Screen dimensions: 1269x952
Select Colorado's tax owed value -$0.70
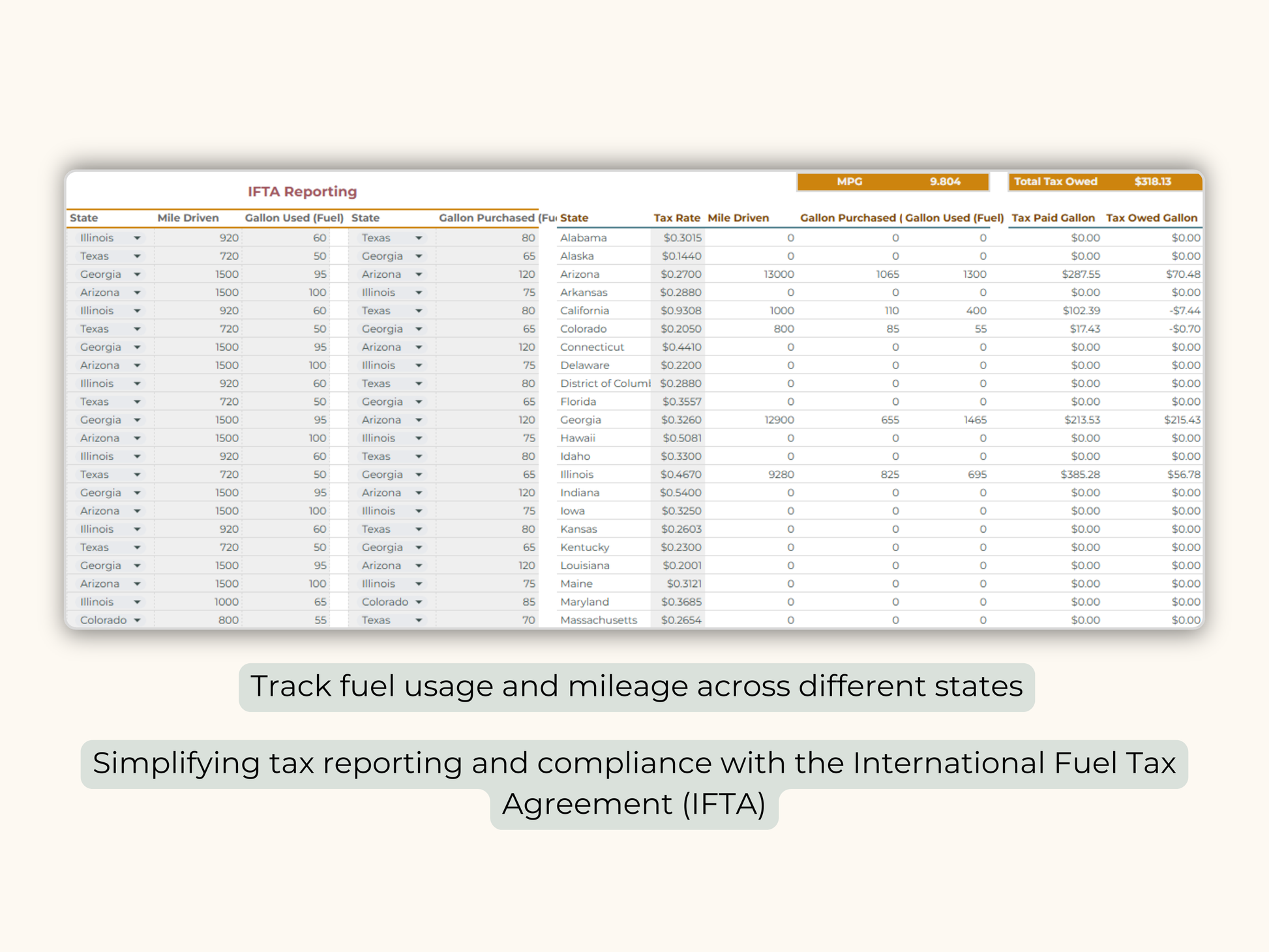pyautogui.click(x=1184, y=329)
